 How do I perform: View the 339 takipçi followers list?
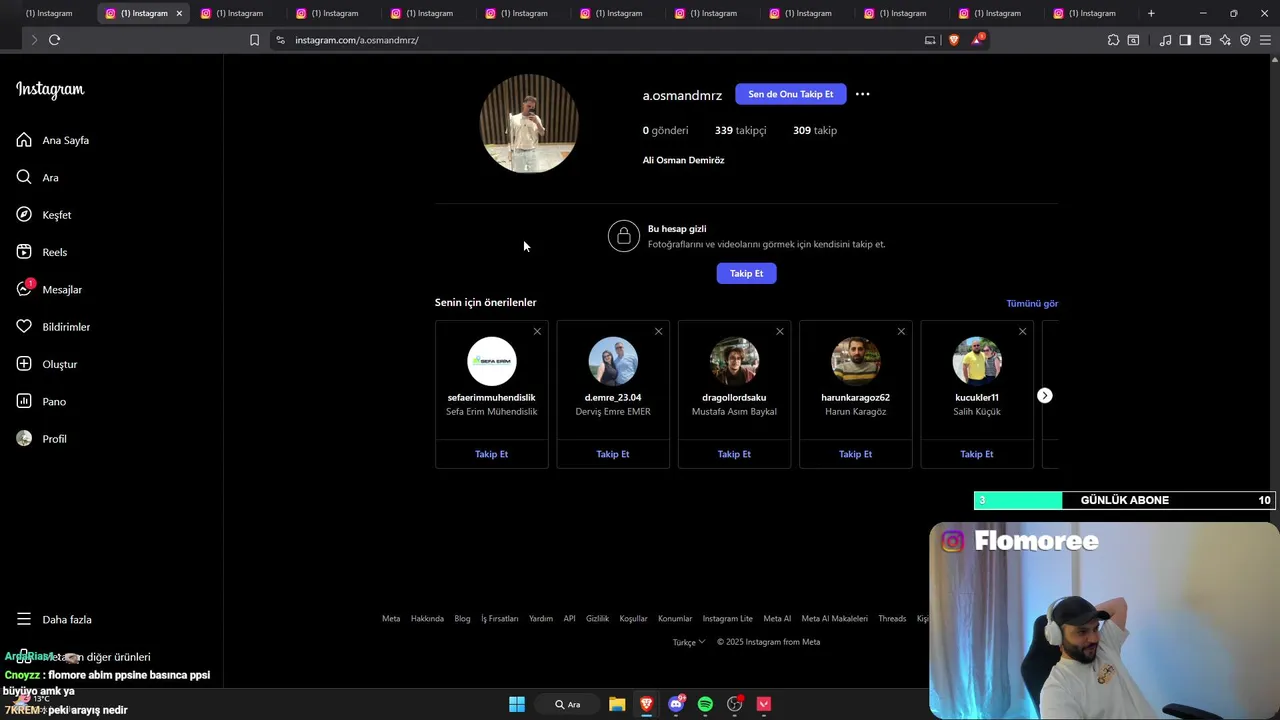pyautogui.click(x=740, y=130)
